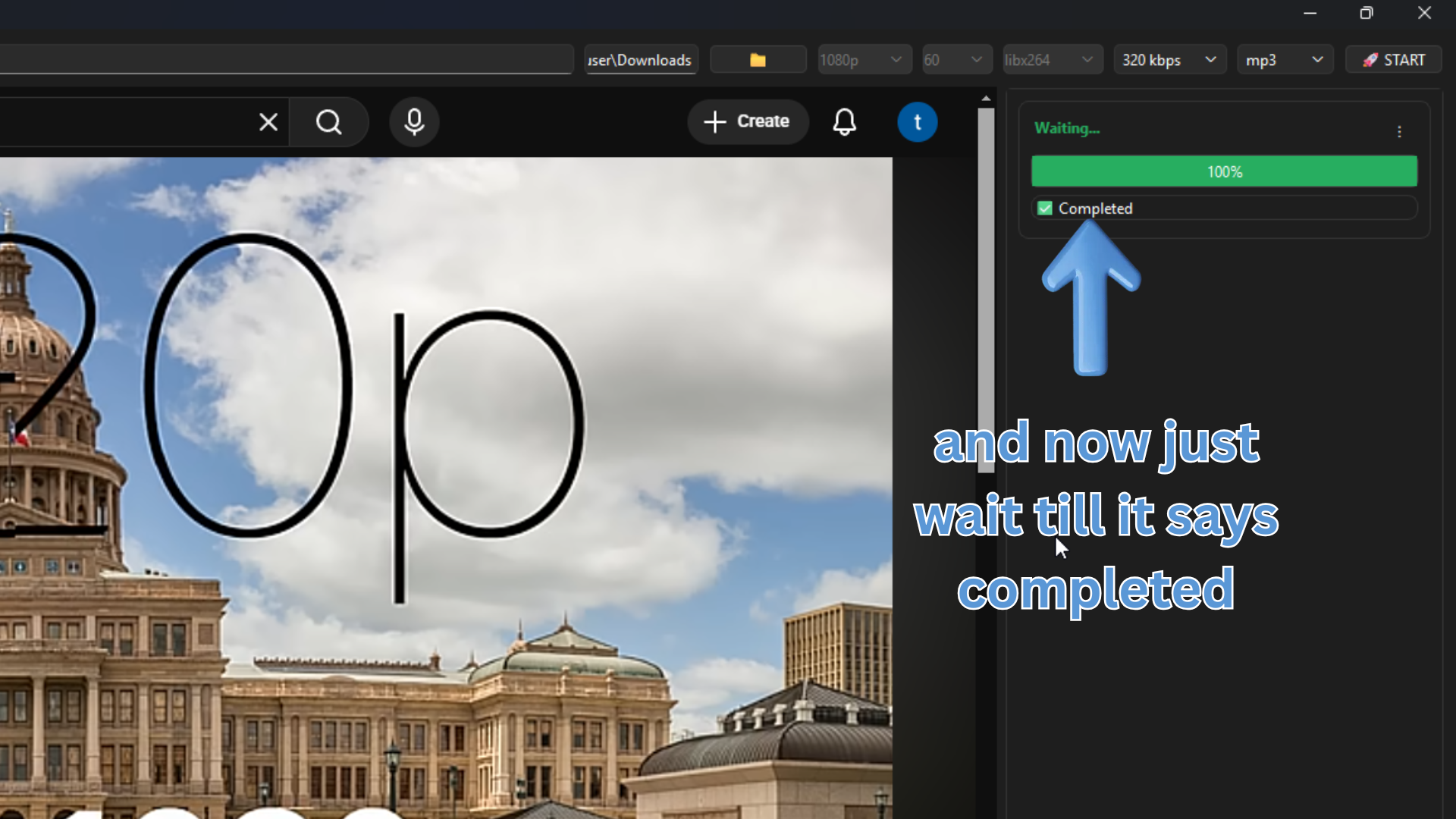
Task: Open the output folder picker icon
Action: click(x=758, y=59)
